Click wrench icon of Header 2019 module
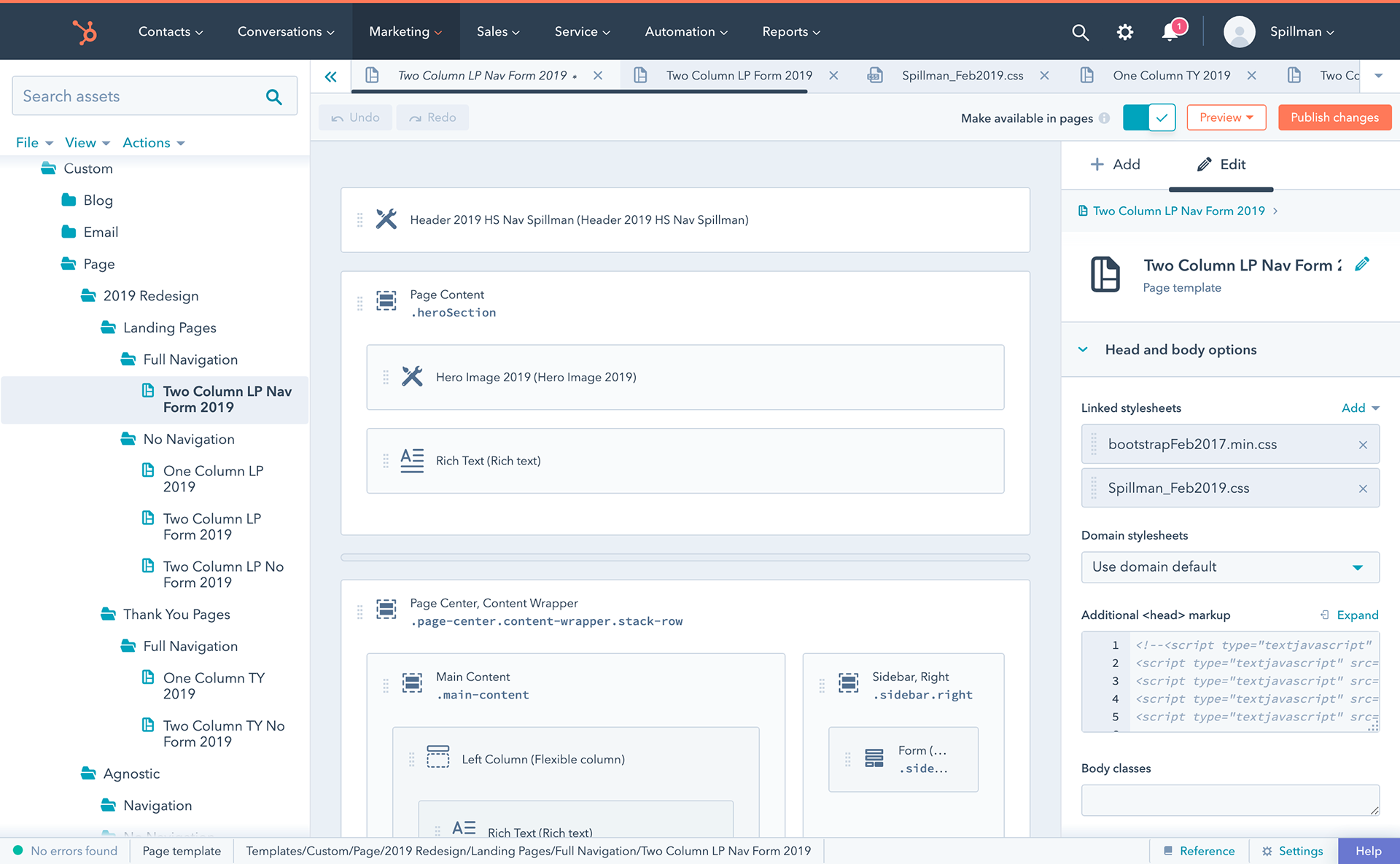 (386, 219)
